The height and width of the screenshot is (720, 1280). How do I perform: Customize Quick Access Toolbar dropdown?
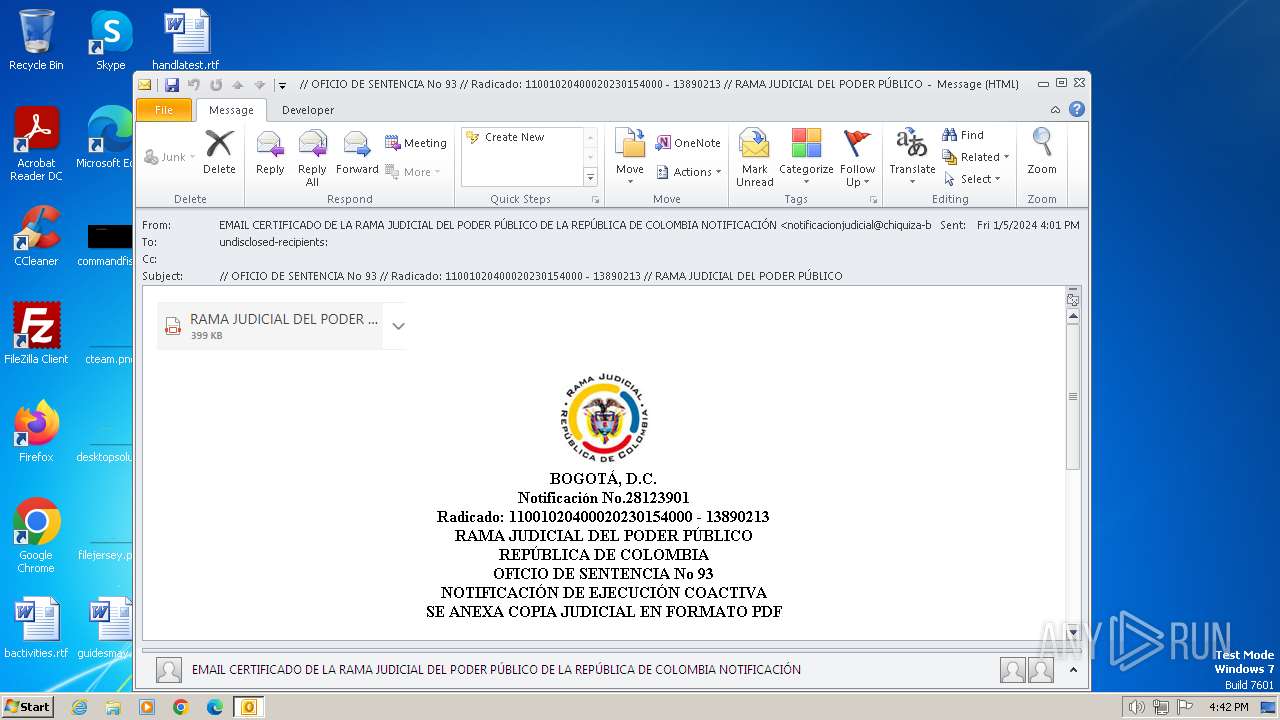click(x=282, y=85)
